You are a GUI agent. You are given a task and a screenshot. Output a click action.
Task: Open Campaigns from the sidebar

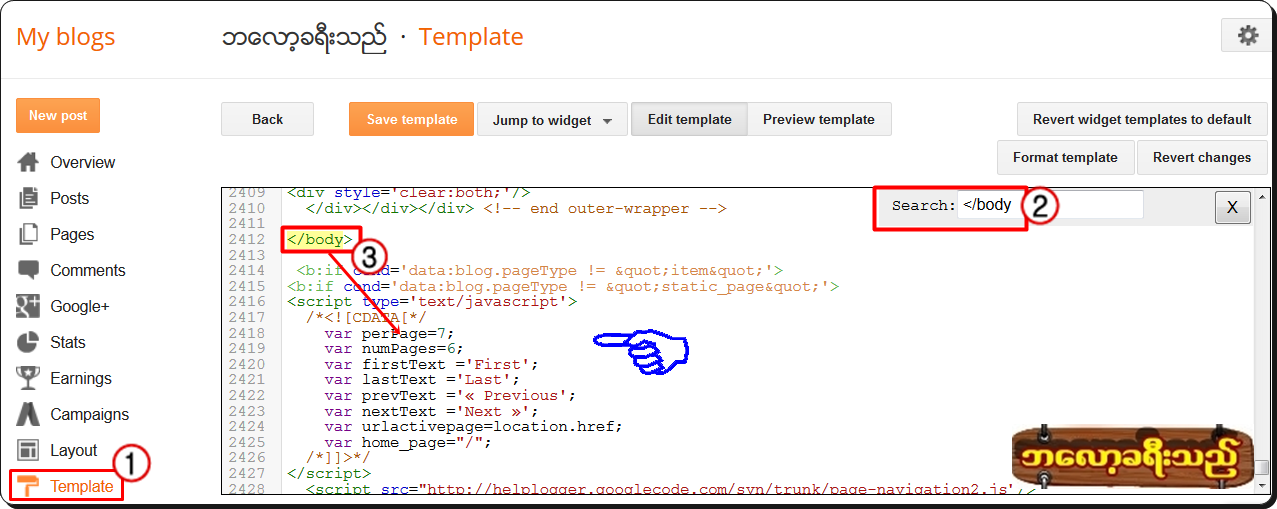point(90,414)
